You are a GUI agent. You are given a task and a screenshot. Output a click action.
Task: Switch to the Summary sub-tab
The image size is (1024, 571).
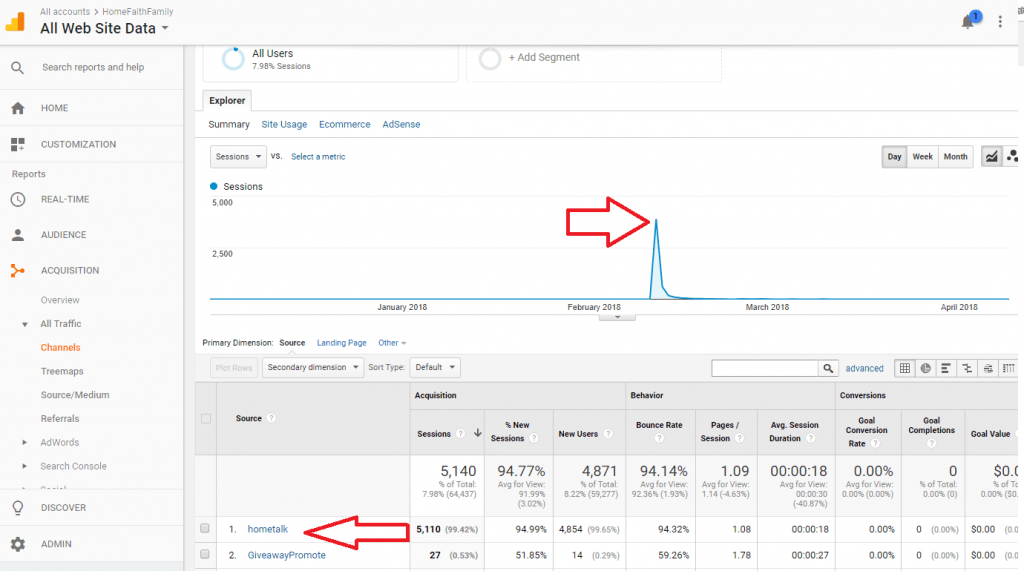(x=229, y=124)
